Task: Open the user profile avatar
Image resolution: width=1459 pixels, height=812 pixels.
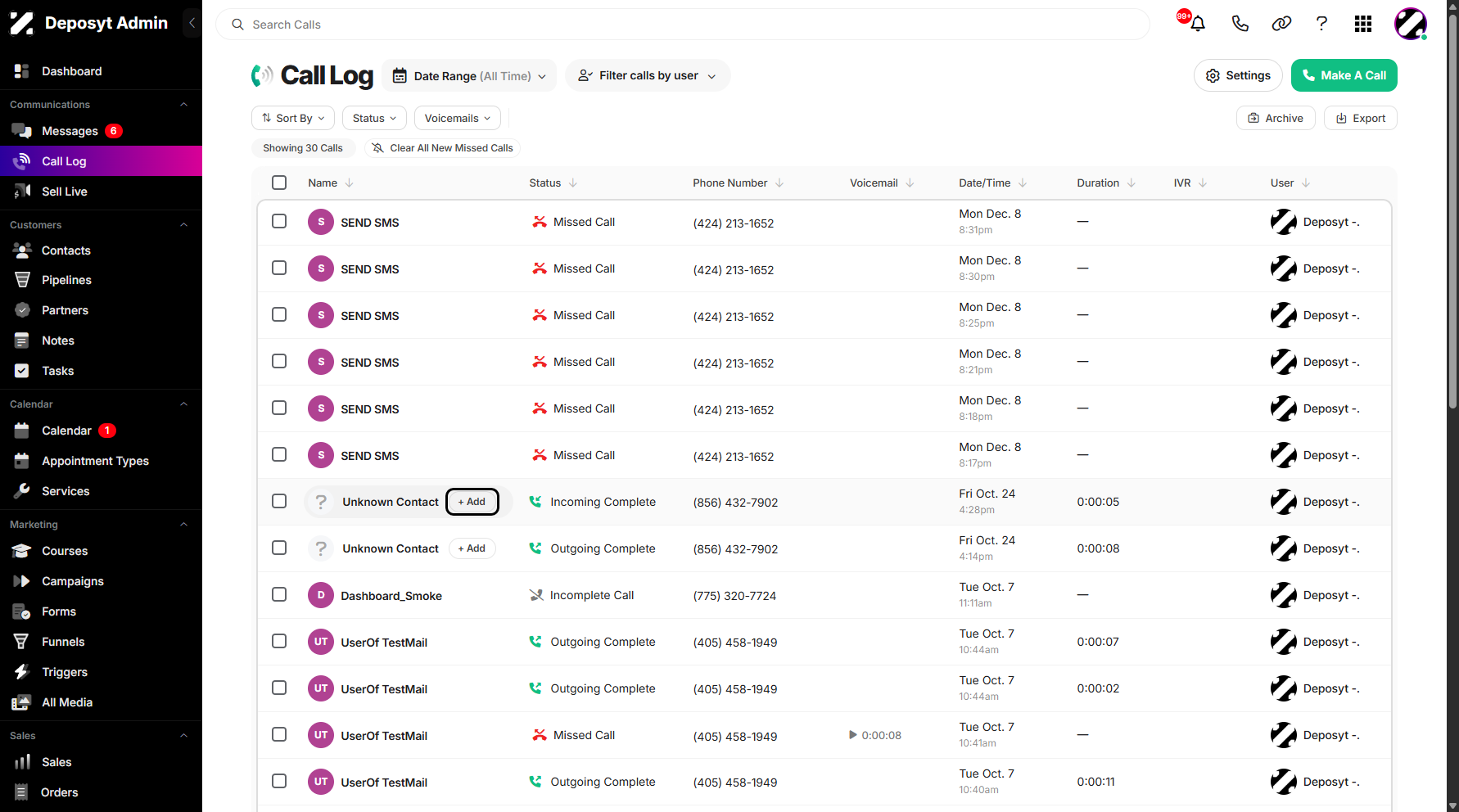Action: click(x=1411, y=24)
